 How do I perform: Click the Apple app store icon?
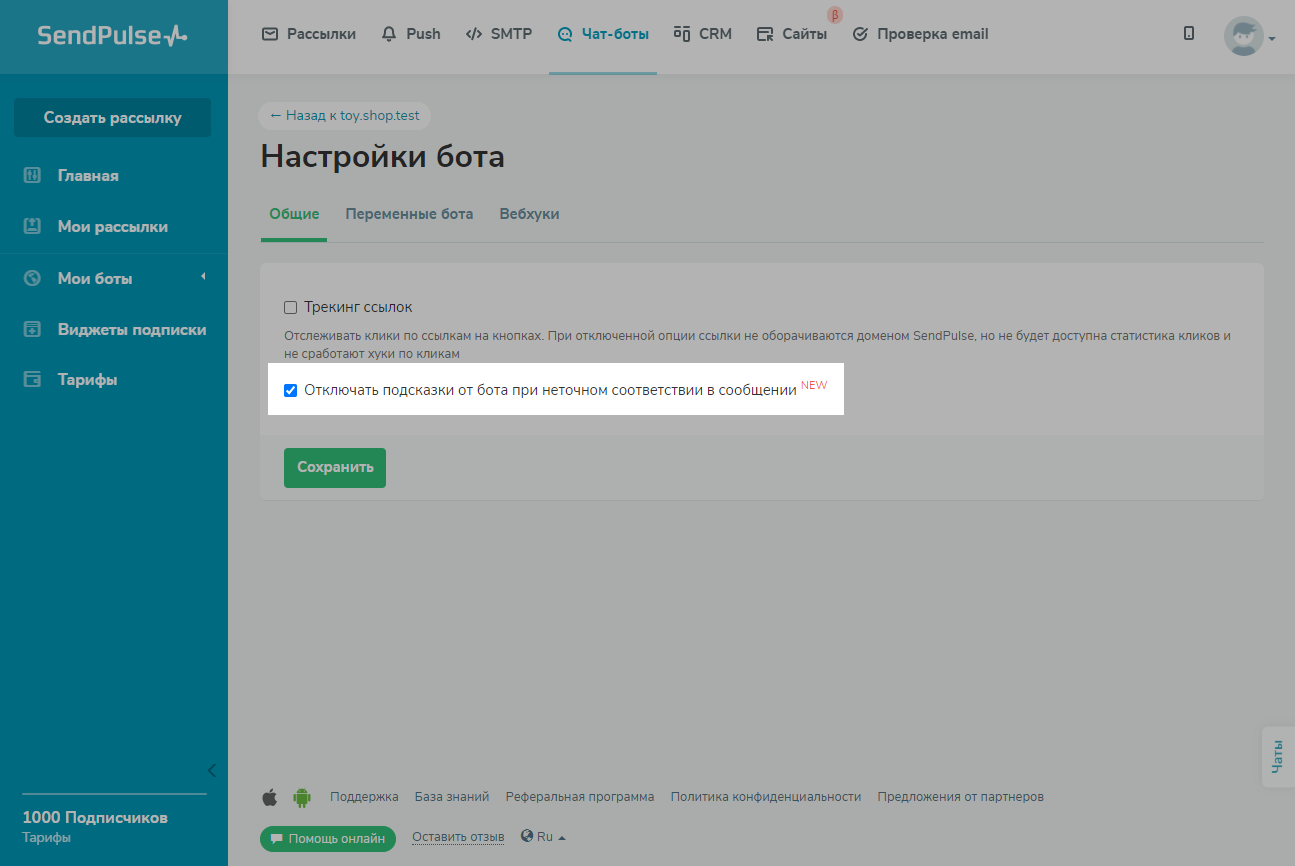pyautogui.click(x=269, y=797)
